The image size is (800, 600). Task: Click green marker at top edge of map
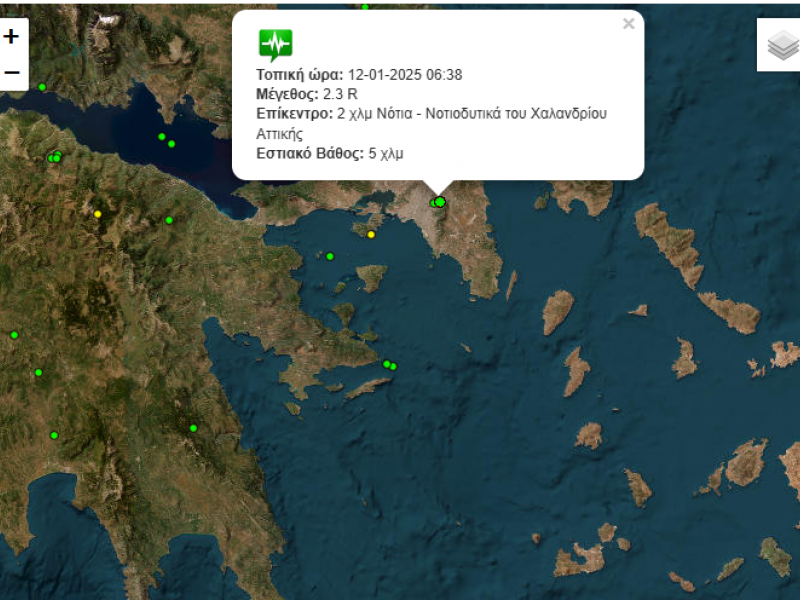pos(365,7)
